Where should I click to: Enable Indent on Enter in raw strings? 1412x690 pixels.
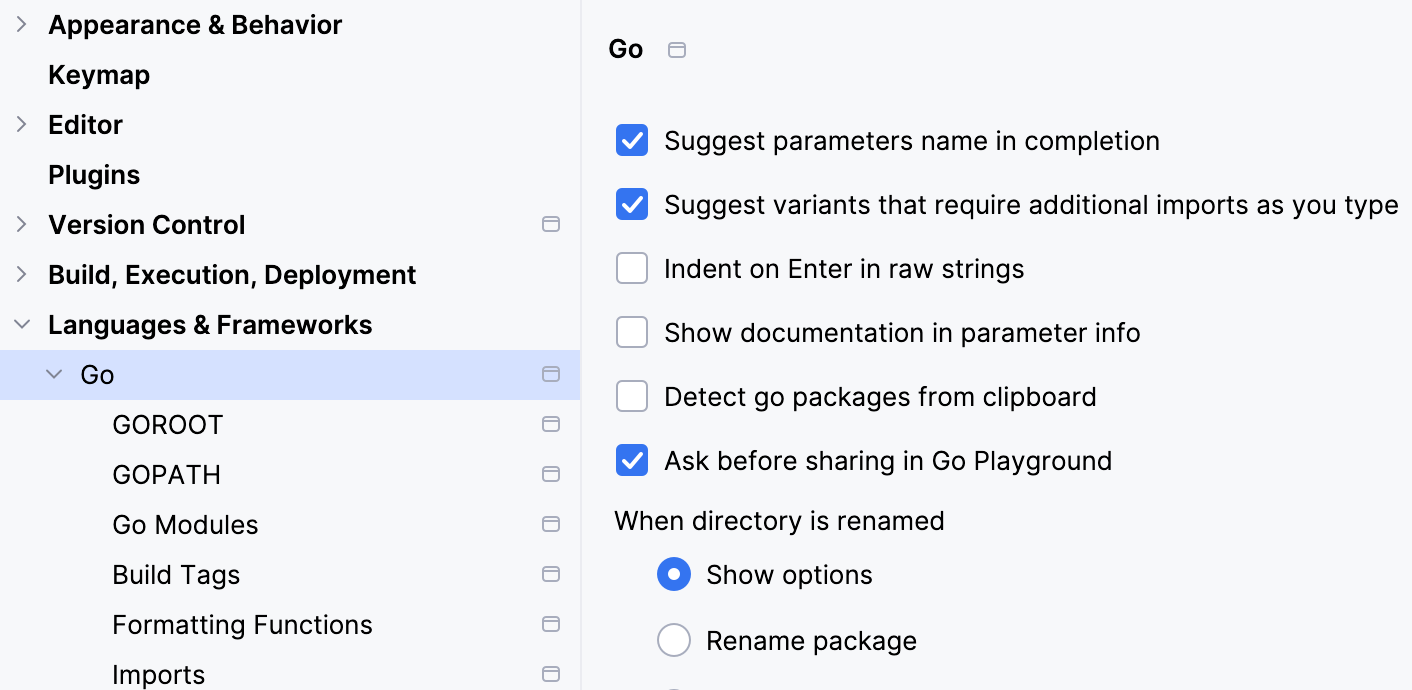click(632, 268)
